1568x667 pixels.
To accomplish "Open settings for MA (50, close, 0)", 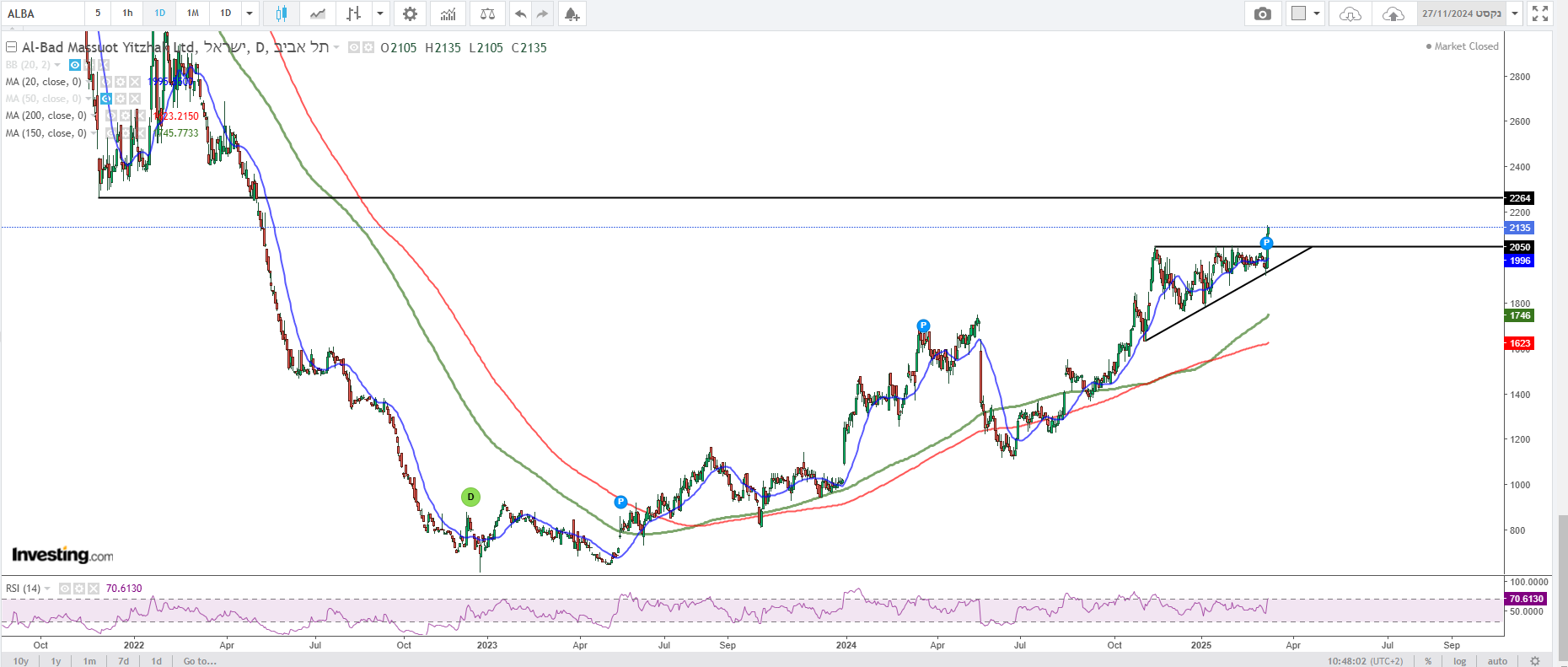I will [x=121, y=99].
